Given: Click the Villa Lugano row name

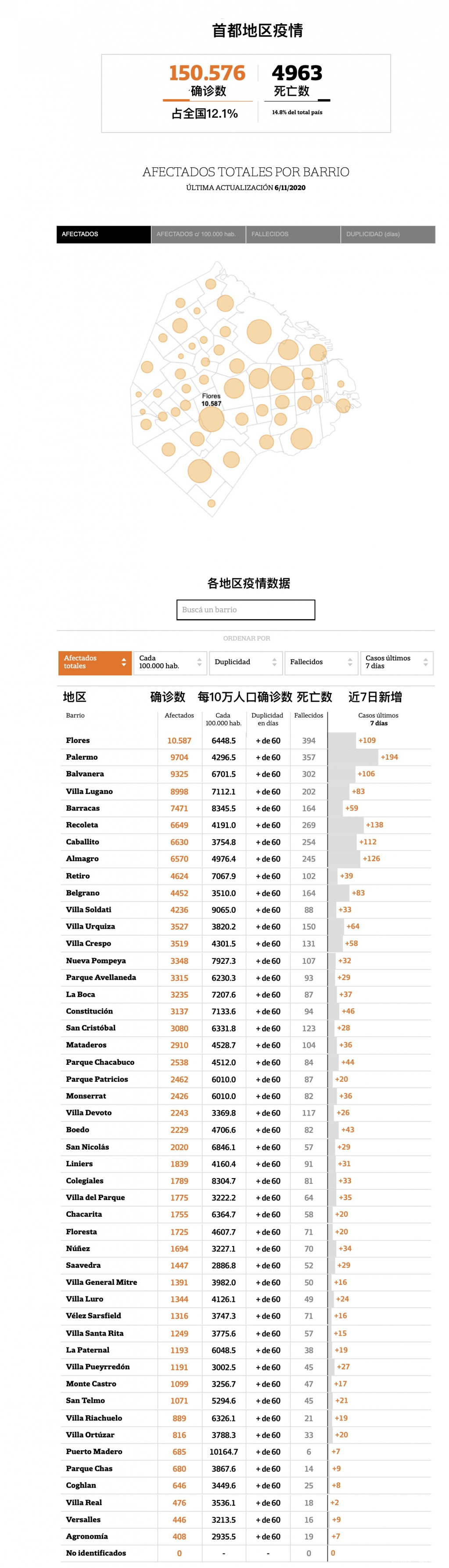Looking at the screenshot, I should [89, 791].
